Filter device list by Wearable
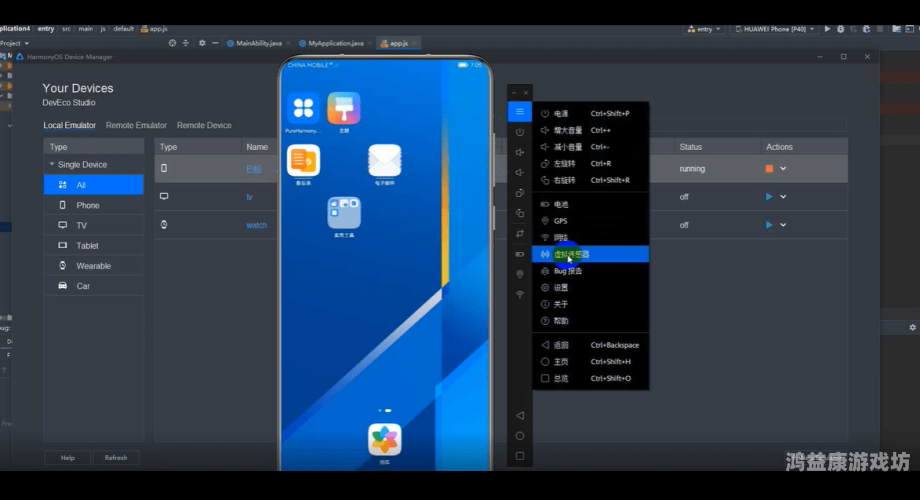This screenshot has height=500, width=920. pos(93,266)
